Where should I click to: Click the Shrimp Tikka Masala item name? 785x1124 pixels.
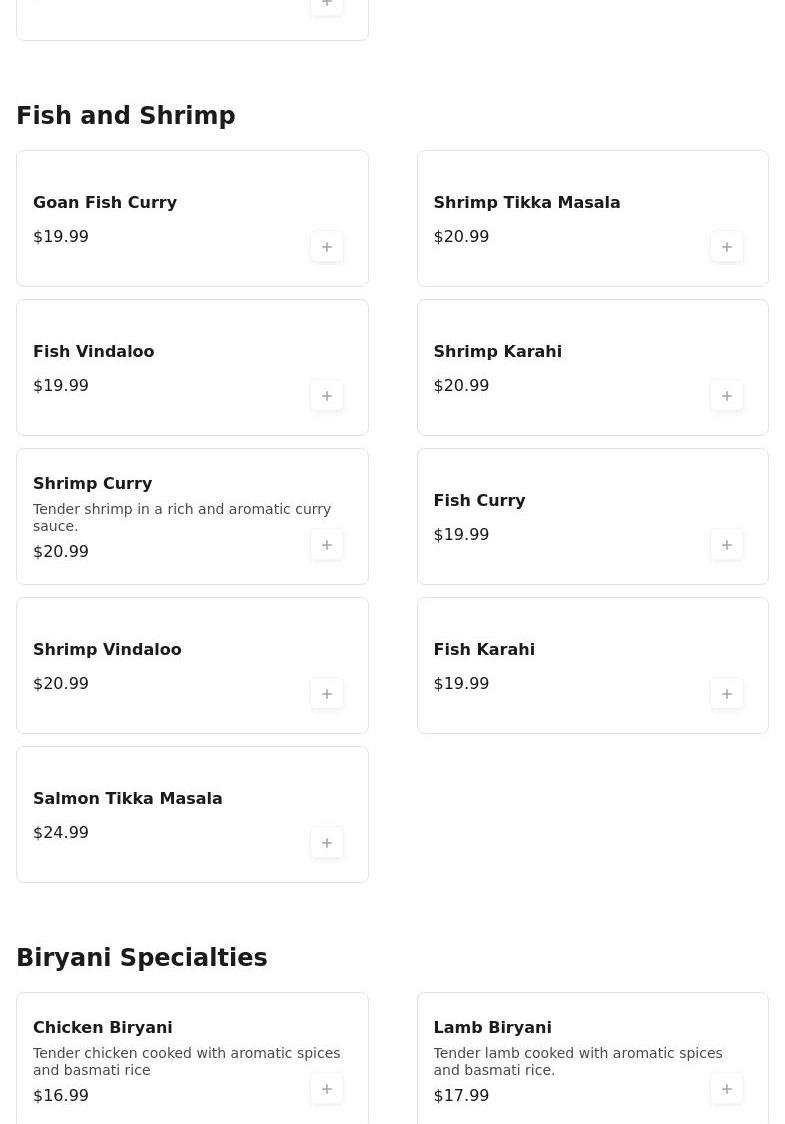[527, 202]
